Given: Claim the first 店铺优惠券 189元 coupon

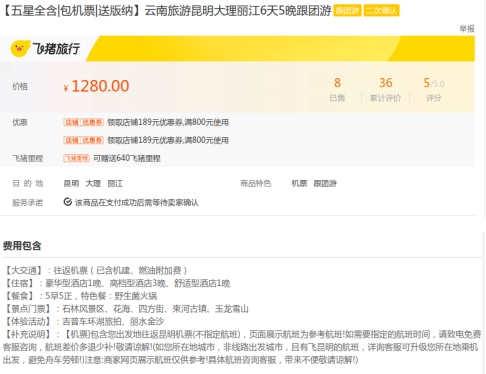Looking at the screenshot, I should pos(83,122).
